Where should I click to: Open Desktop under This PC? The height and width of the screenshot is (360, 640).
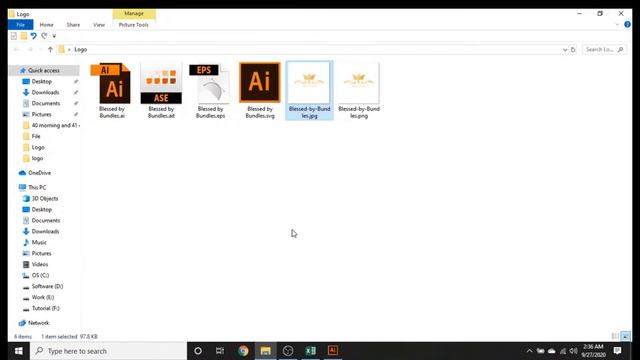(x=42, y=209)
